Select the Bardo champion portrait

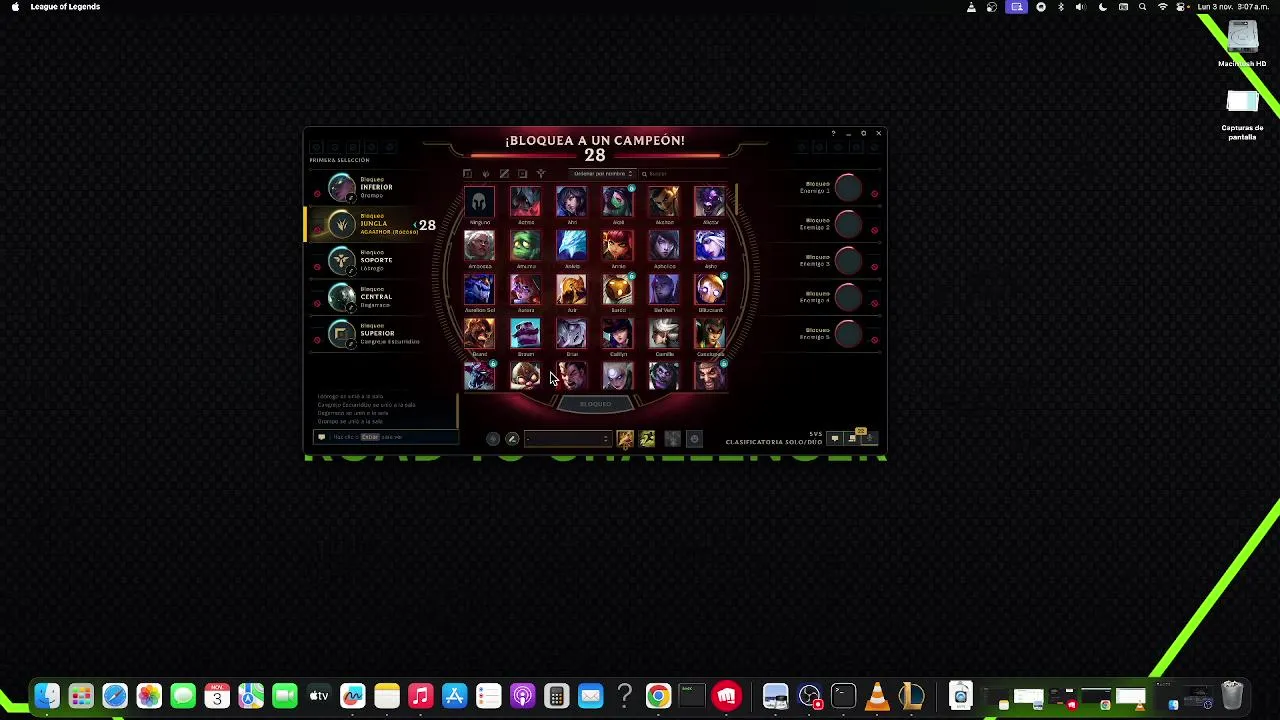pos(618,290)
